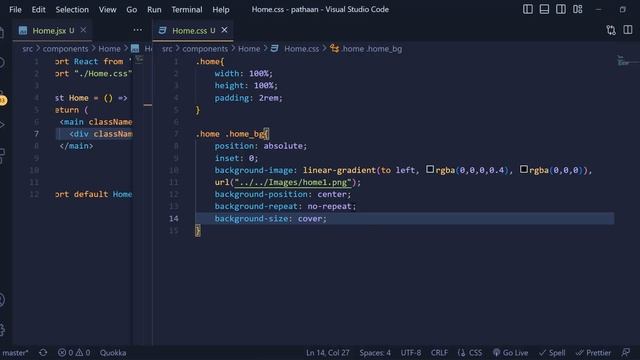Image resolution: width=640 pixels, height=360 pixels.
Task: Click the Prettier status item
Action: (593, 353)
